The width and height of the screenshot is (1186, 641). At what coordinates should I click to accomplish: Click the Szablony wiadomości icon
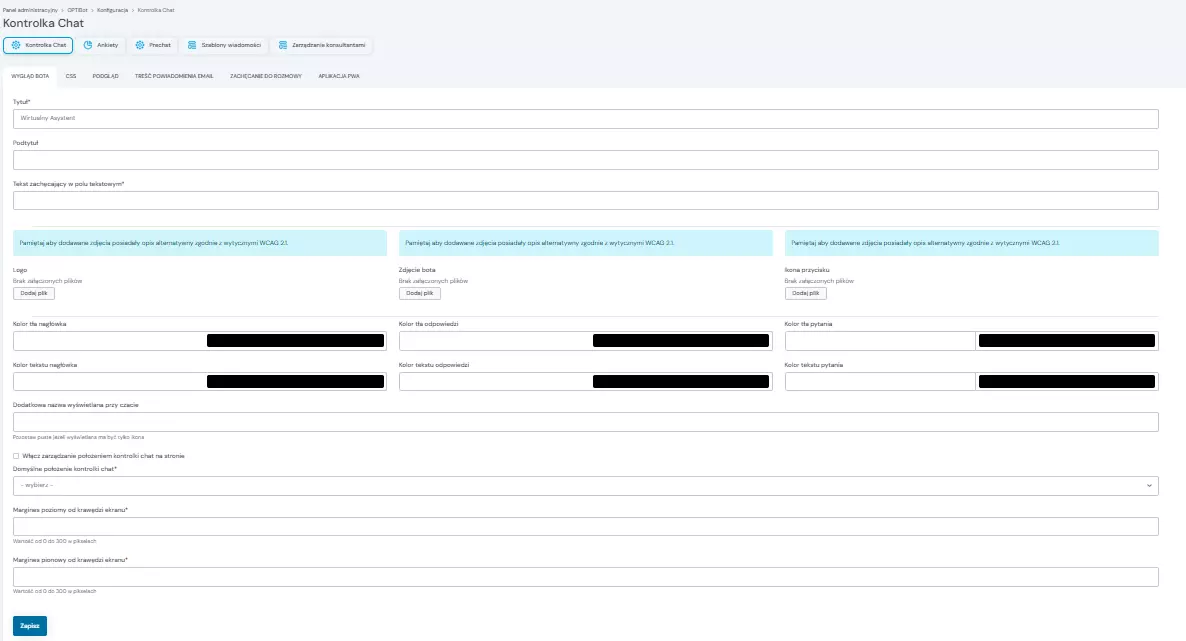[x=191, y=45]
